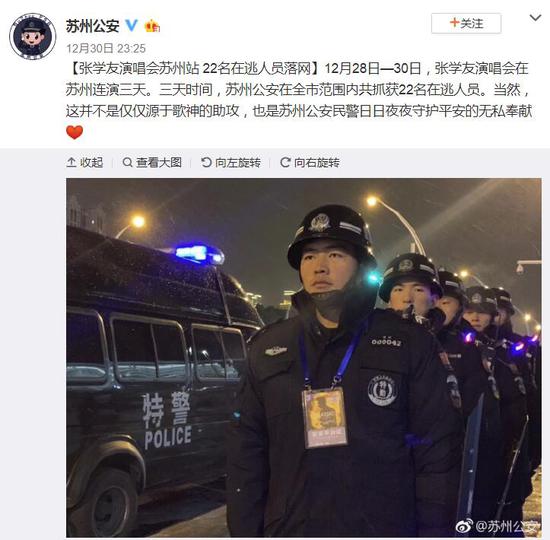Viewport: 550px width, 540px height.
Task: Click the post headline 张学友演唱会苏州站 text
Action: (x=139, y=68)
